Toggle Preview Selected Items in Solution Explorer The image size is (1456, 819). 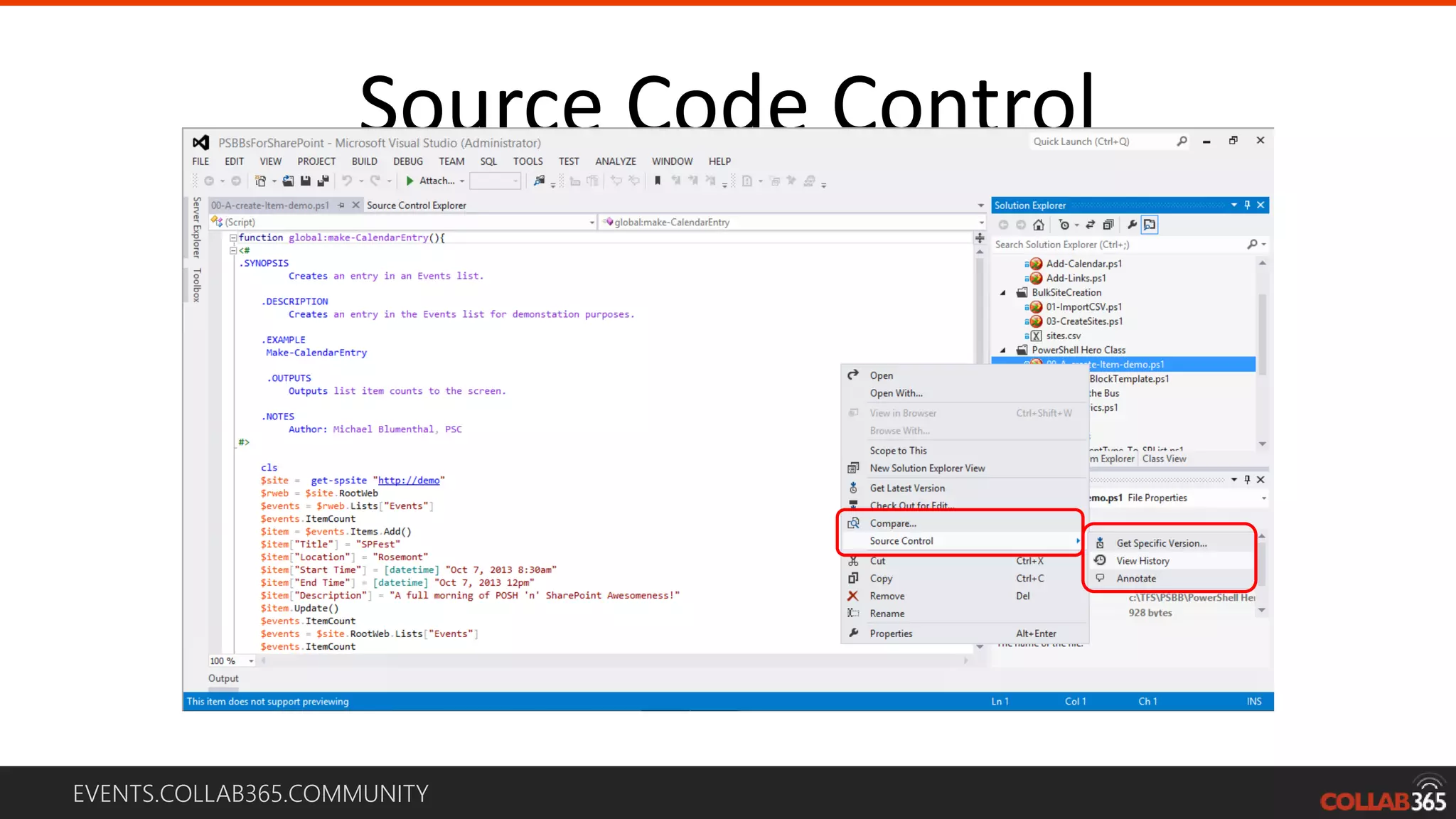[x=1150, y=225]
